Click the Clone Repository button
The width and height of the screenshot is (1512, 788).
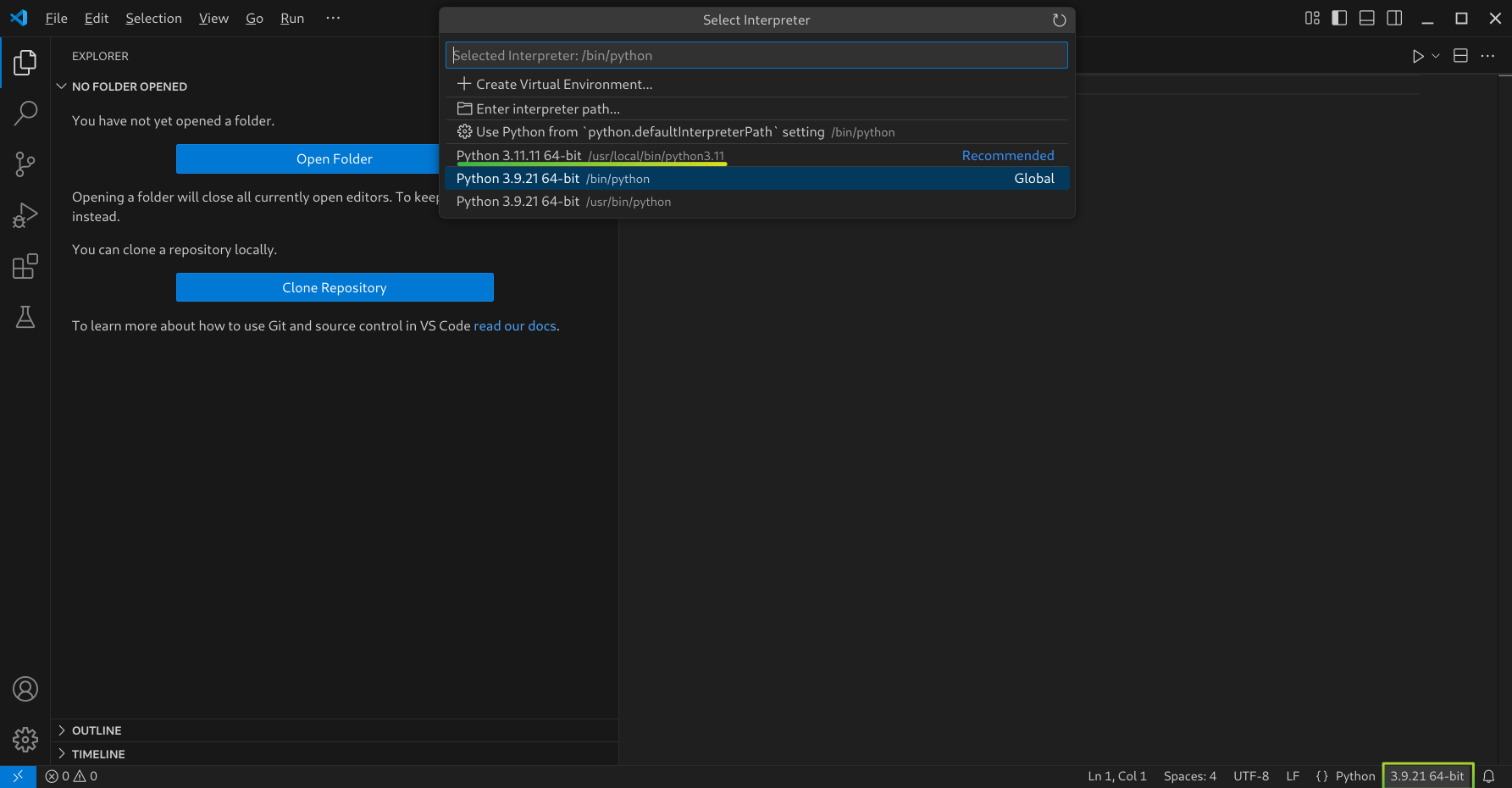335,287
